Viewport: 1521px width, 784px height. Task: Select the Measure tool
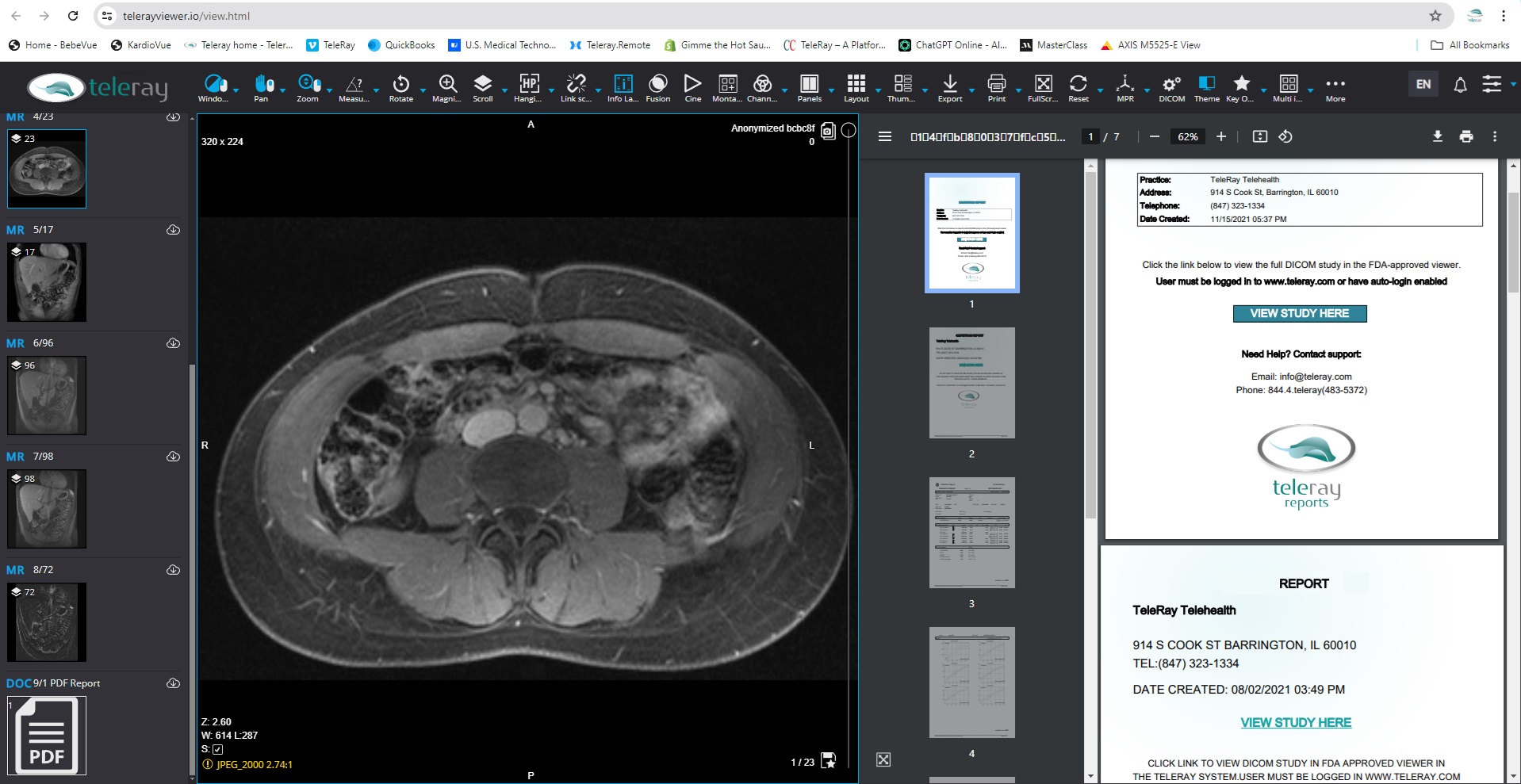354,87
